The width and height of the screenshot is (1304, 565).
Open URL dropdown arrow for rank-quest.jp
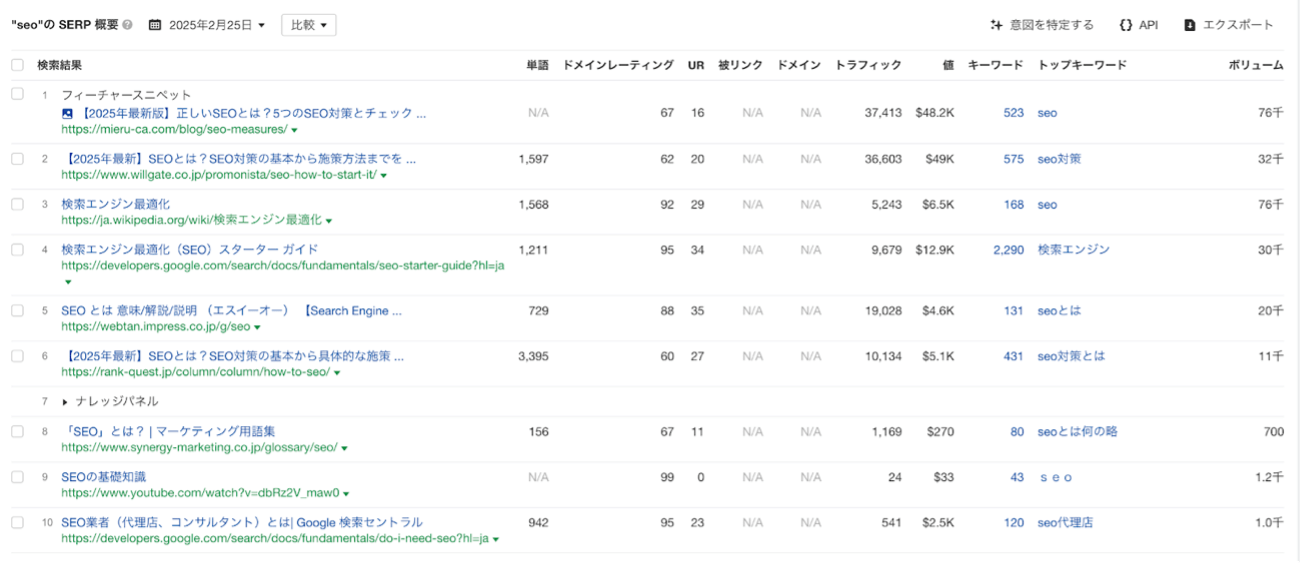[x=337, y=373]
